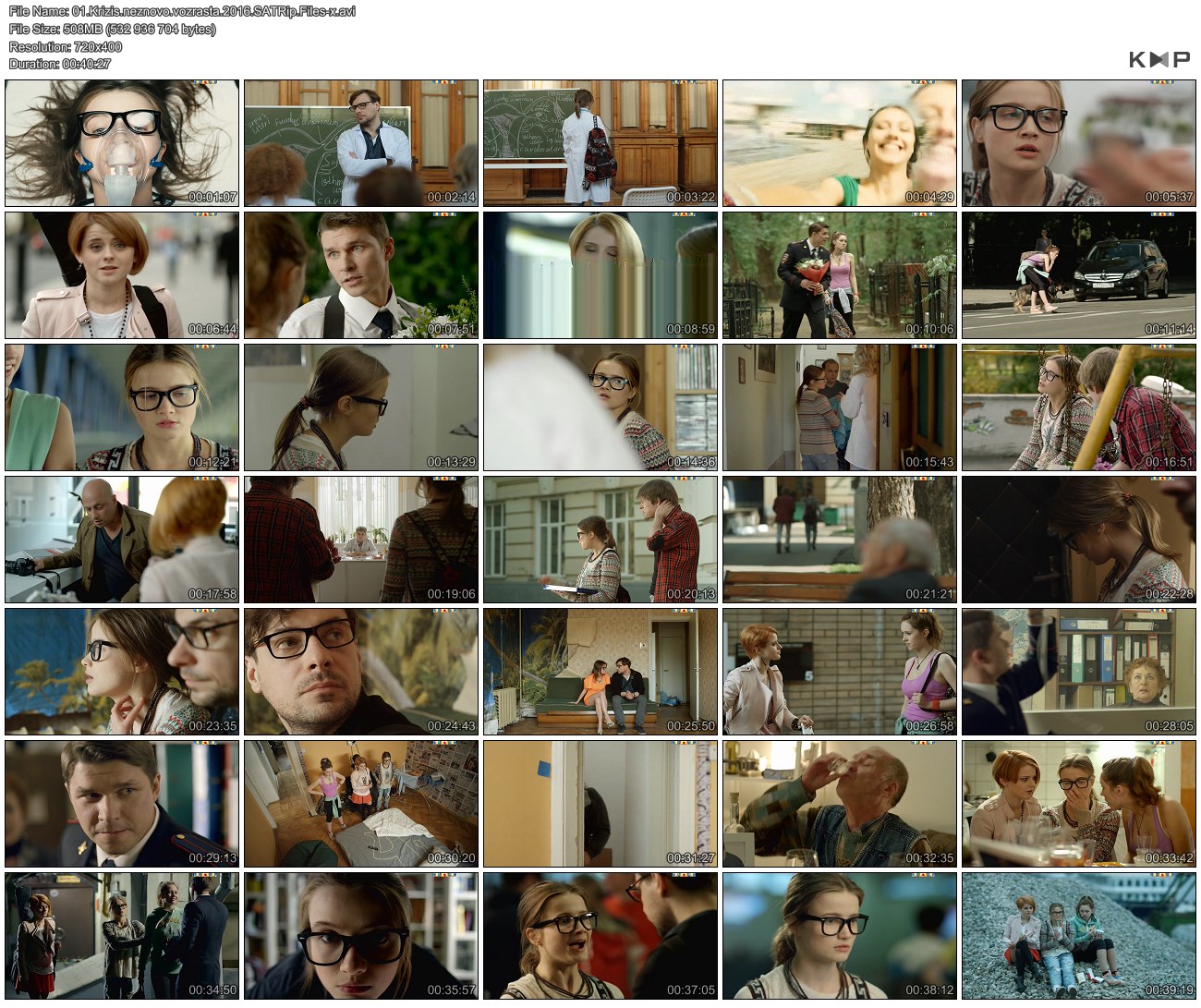Select the couple on sofa thumbnail at 00:25:50

[600, 672]
